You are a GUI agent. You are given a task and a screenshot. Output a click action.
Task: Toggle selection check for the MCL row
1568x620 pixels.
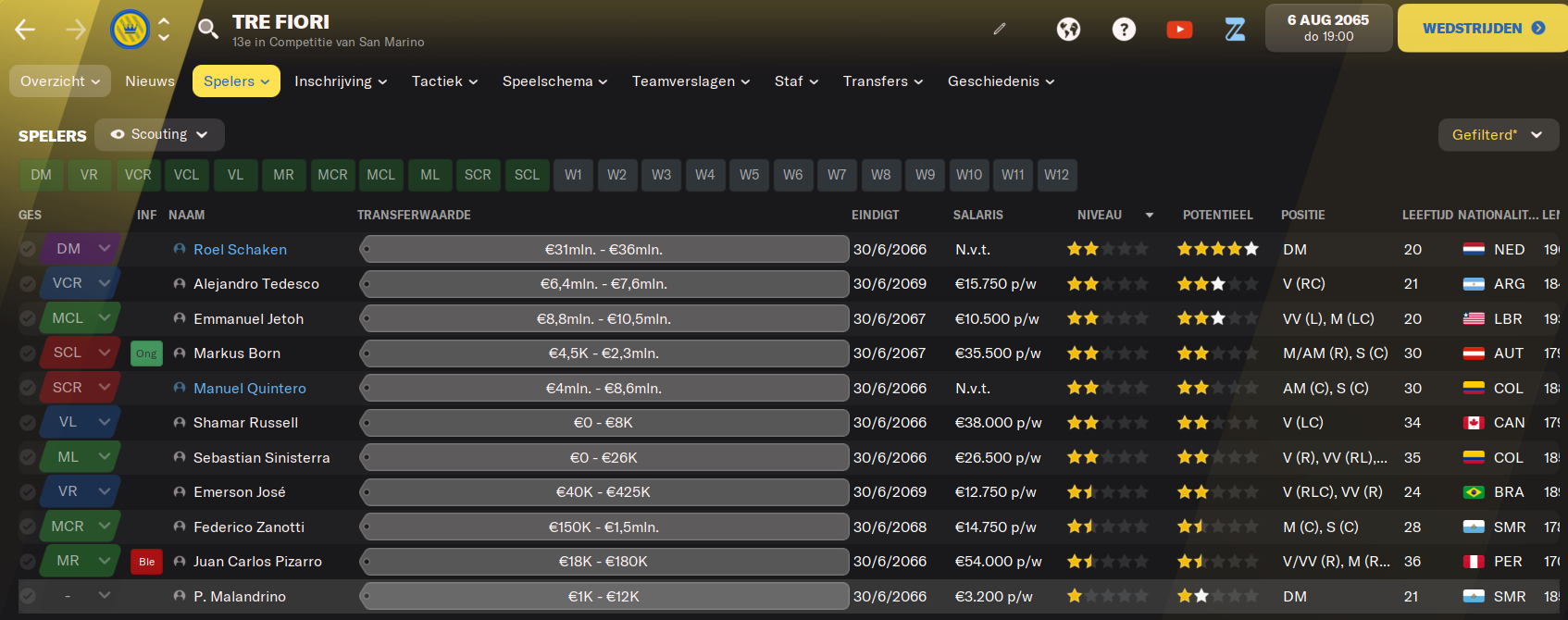[x=28, y=318]
